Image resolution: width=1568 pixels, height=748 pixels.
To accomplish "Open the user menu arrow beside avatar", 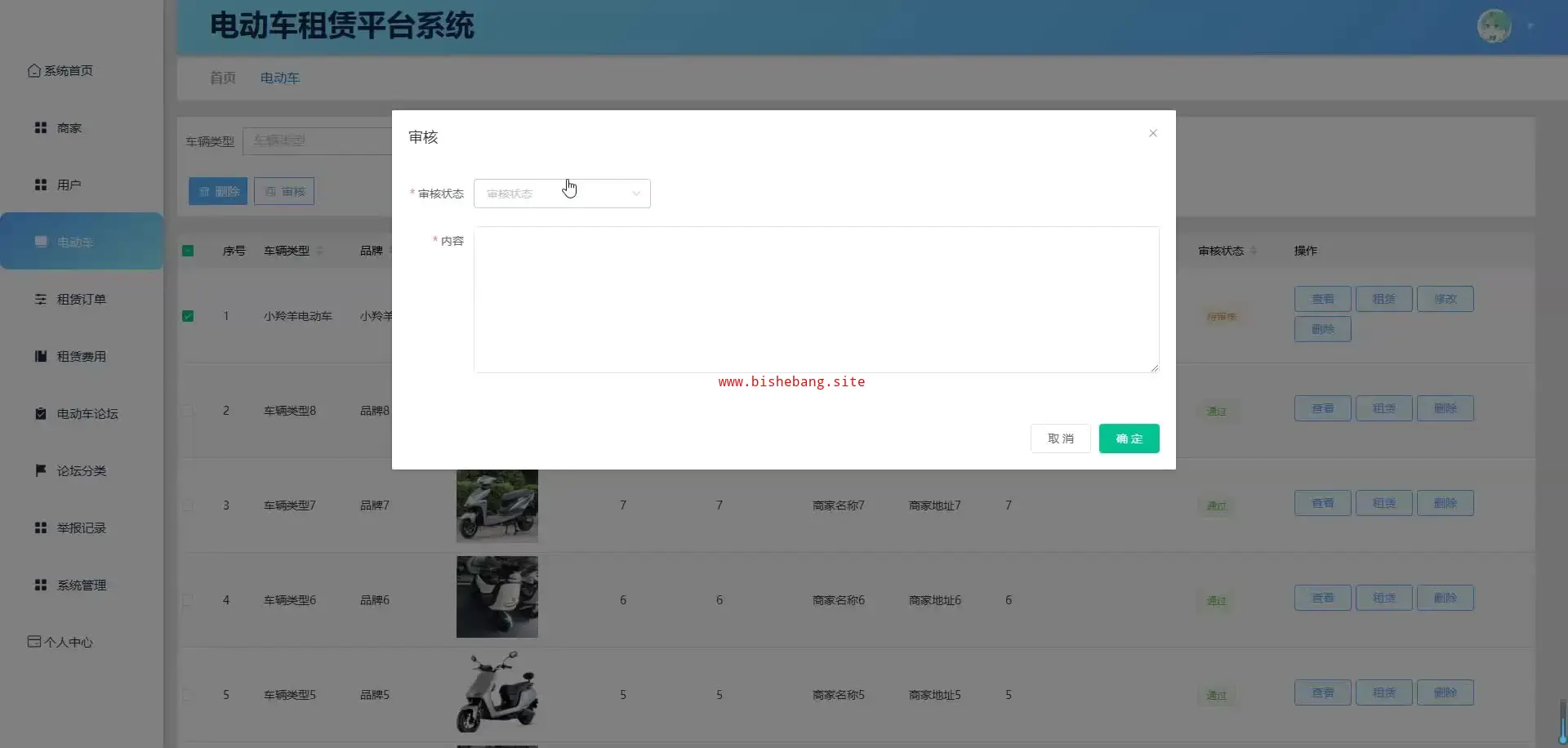I will [x=1530, y=26].
